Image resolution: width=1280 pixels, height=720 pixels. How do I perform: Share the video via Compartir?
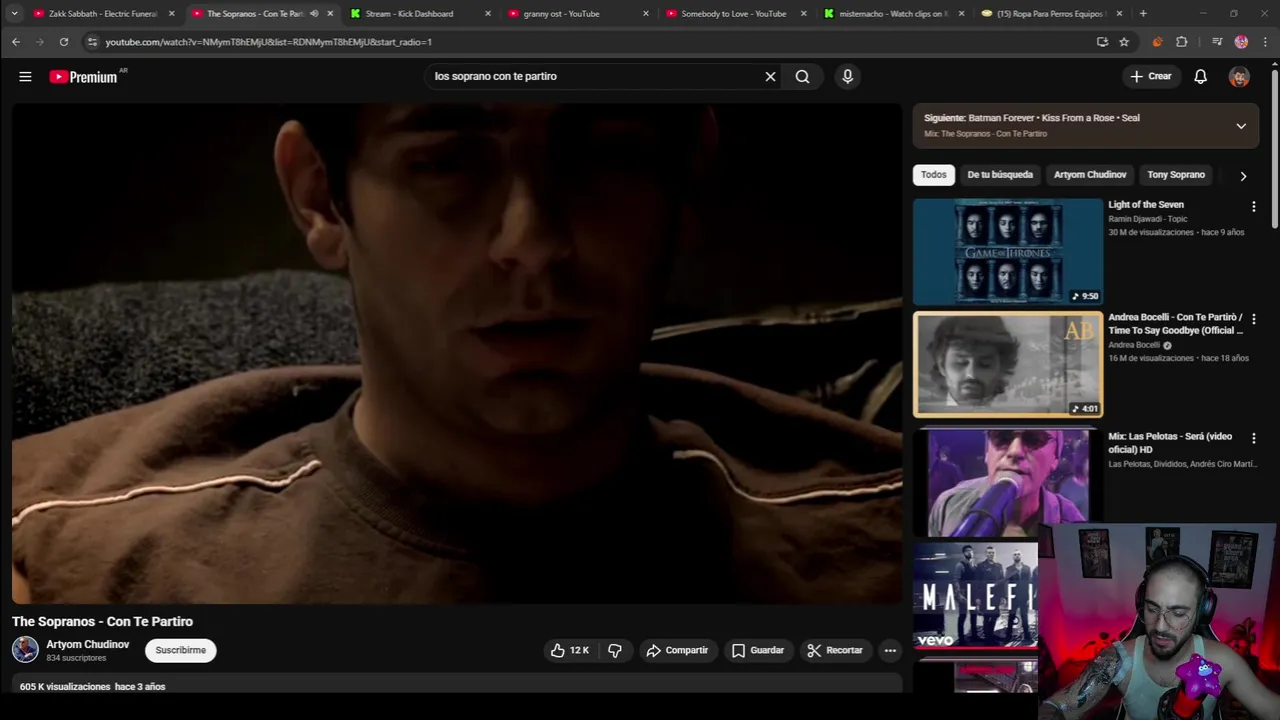(677, 650)
